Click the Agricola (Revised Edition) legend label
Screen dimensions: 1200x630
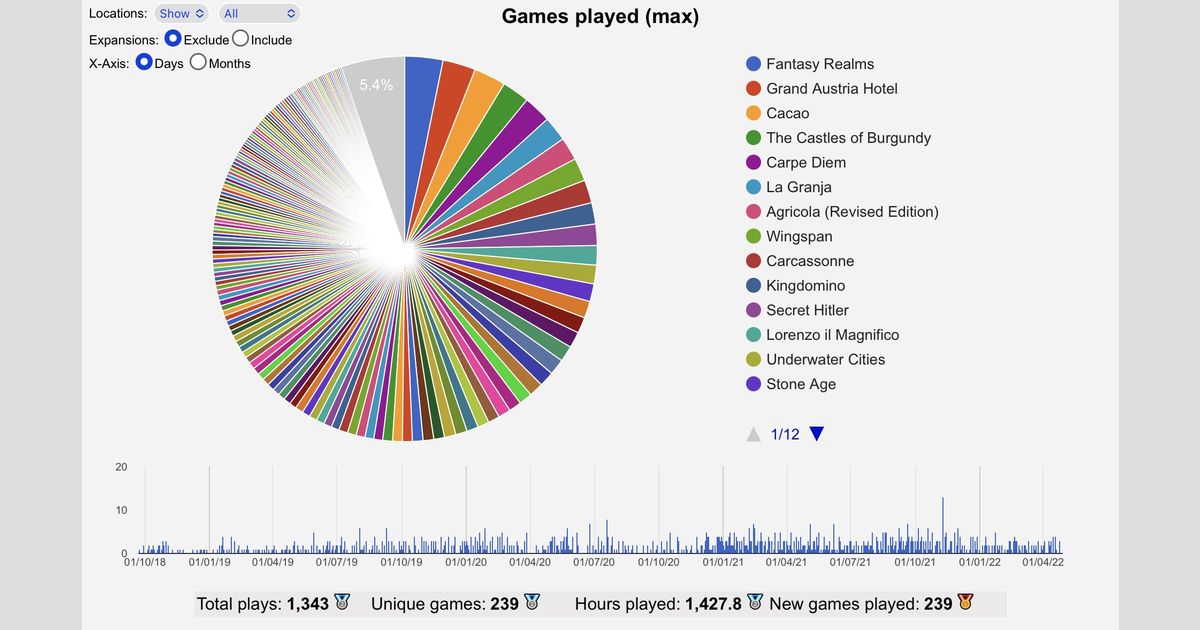click(852, 211)
